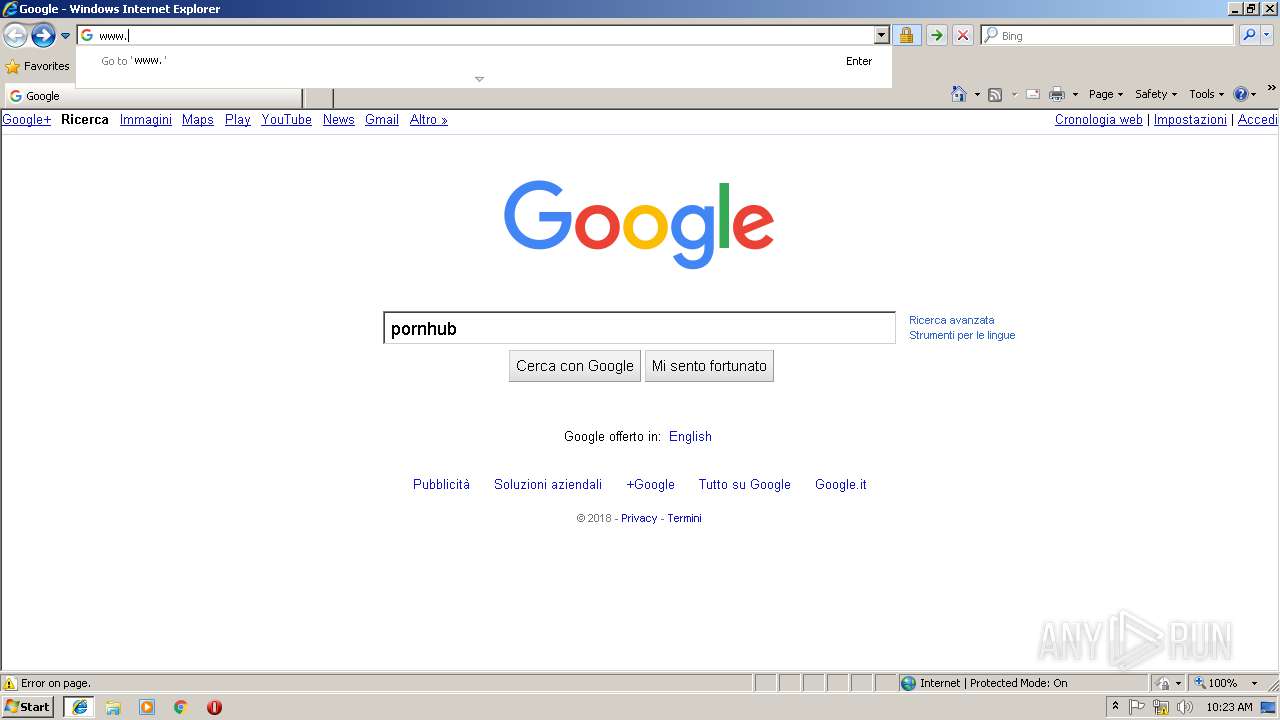
Task: Open 'Tutto su Google' footer link
Action: [x=745, y=485]
